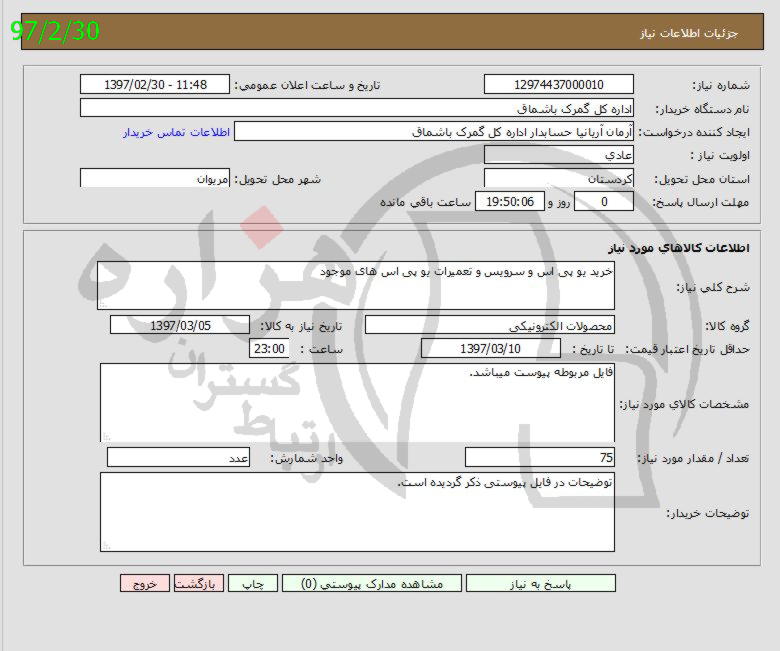The image size is (780, 651).
Task: Focus the شهر محل تحویل field
Action: 154,178
